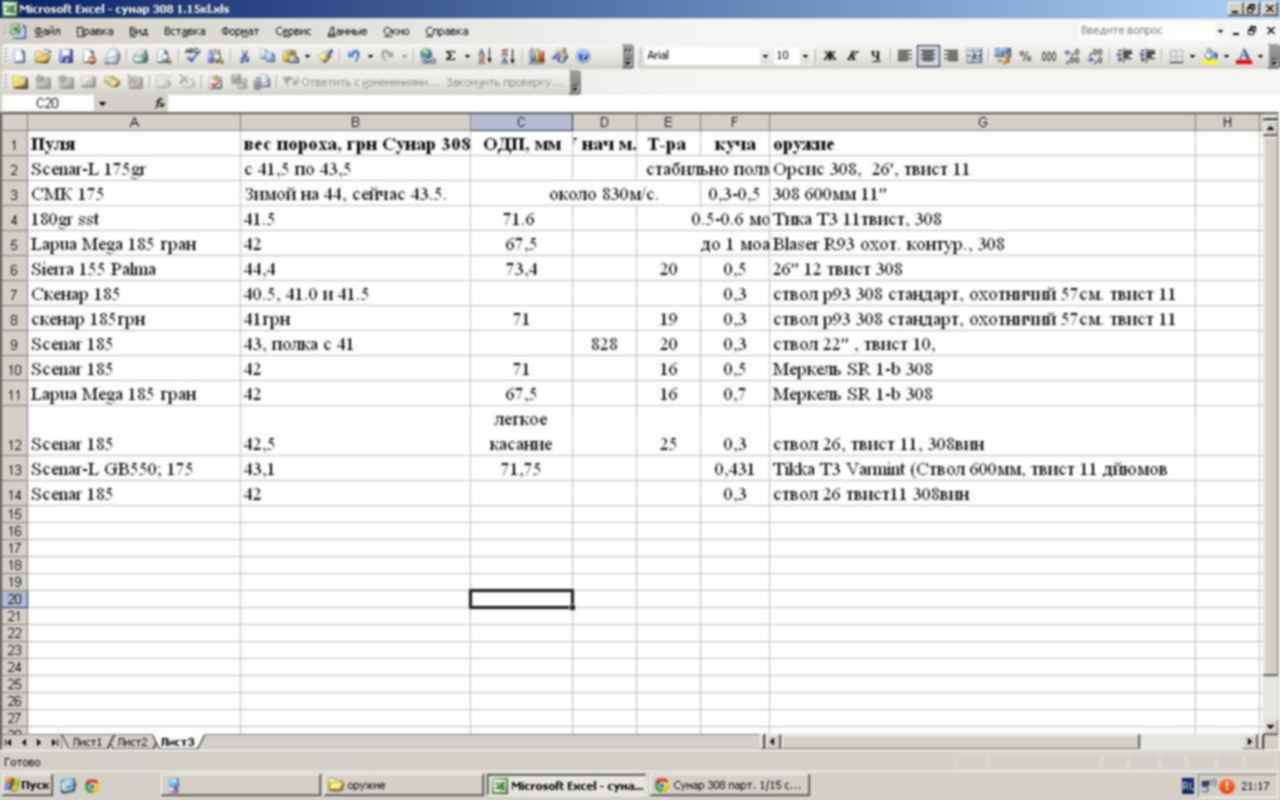Switch to the Лист1 sheet tab

(87, 742)
